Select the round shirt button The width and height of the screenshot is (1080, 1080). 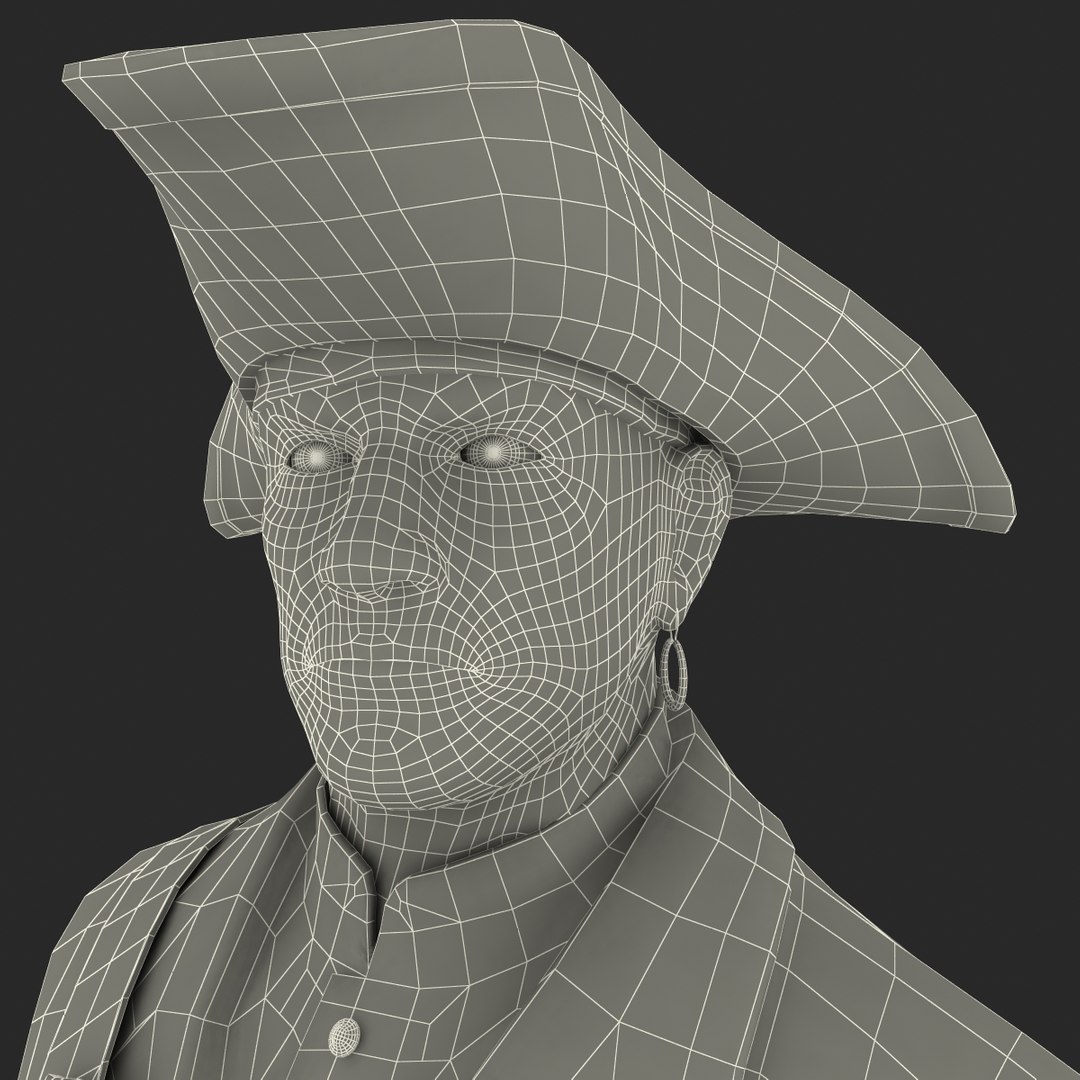[x=345, y=1038]
